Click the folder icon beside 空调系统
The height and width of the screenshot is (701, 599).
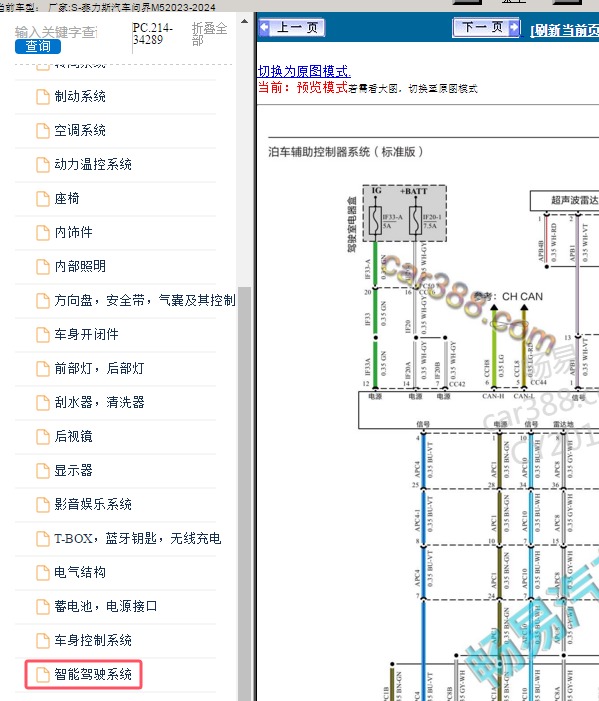(x=43, y=131)
